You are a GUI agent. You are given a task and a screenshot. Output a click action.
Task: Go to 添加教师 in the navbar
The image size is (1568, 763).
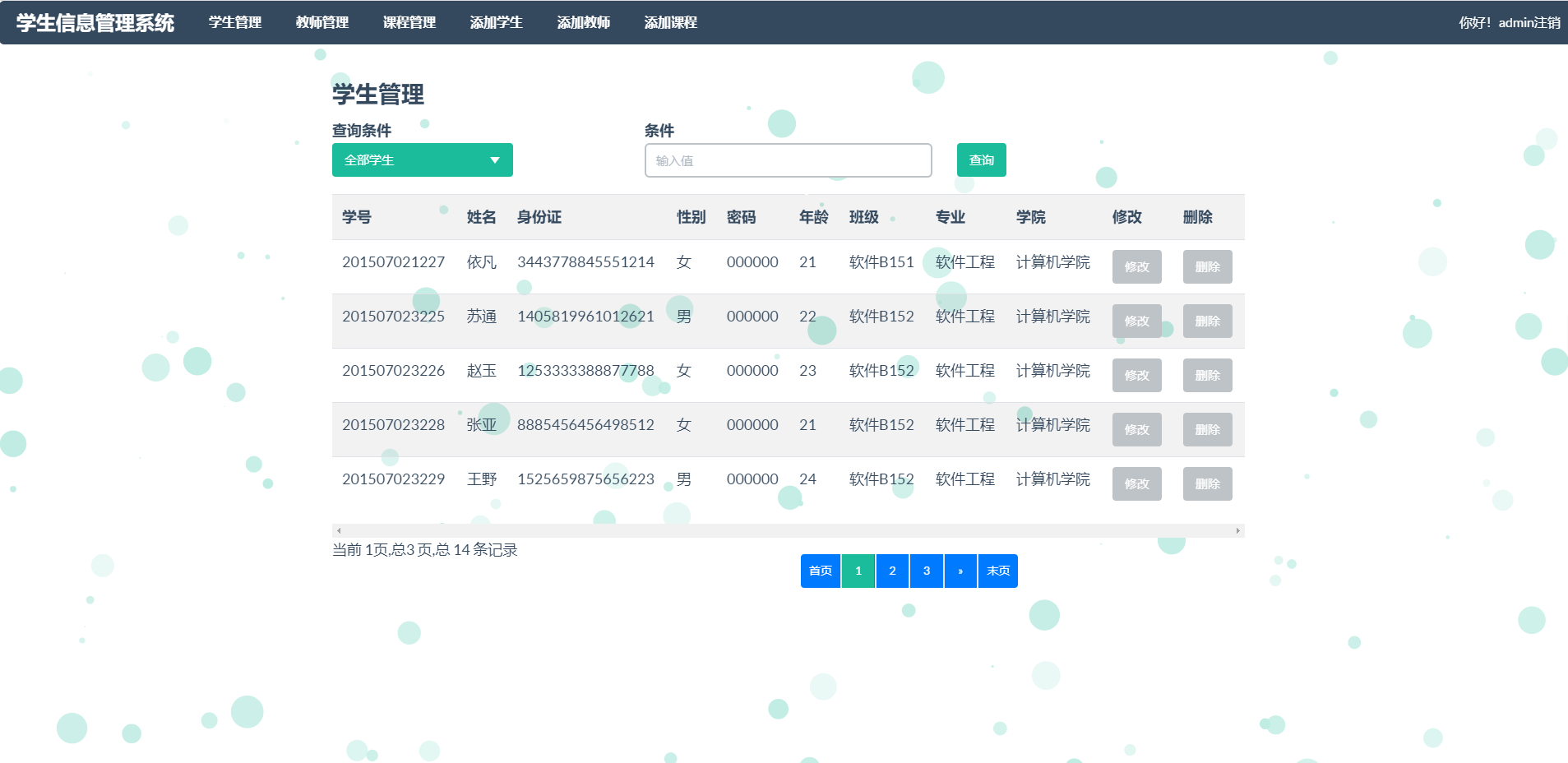(584, 22)
